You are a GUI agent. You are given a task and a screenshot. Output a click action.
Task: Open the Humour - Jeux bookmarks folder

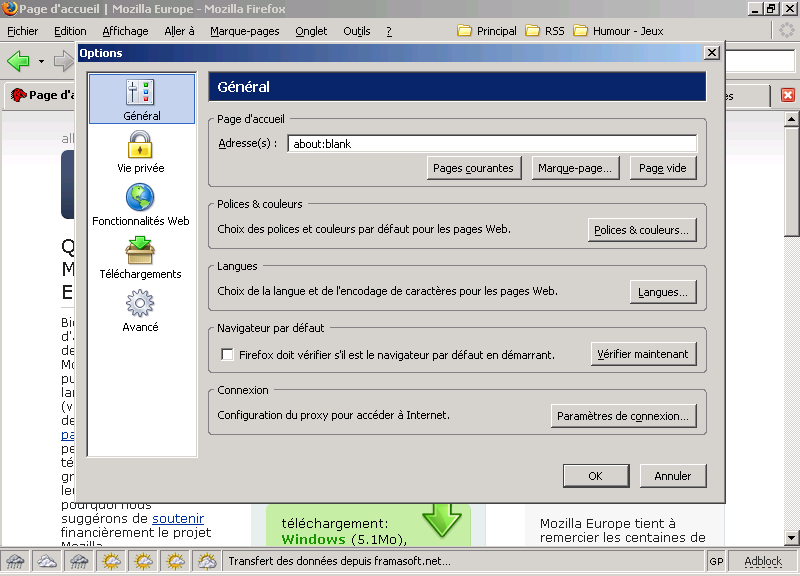point(618,31)
